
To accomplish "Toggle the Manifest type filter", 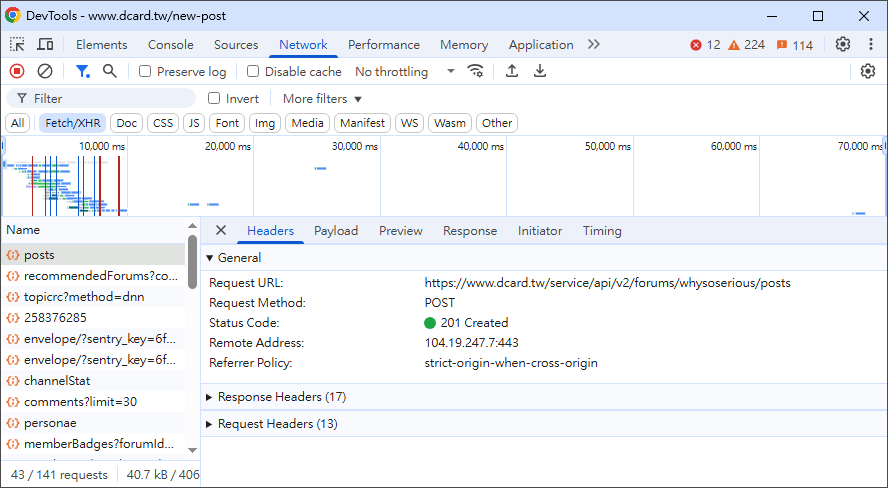I will [x=362, y=123].
